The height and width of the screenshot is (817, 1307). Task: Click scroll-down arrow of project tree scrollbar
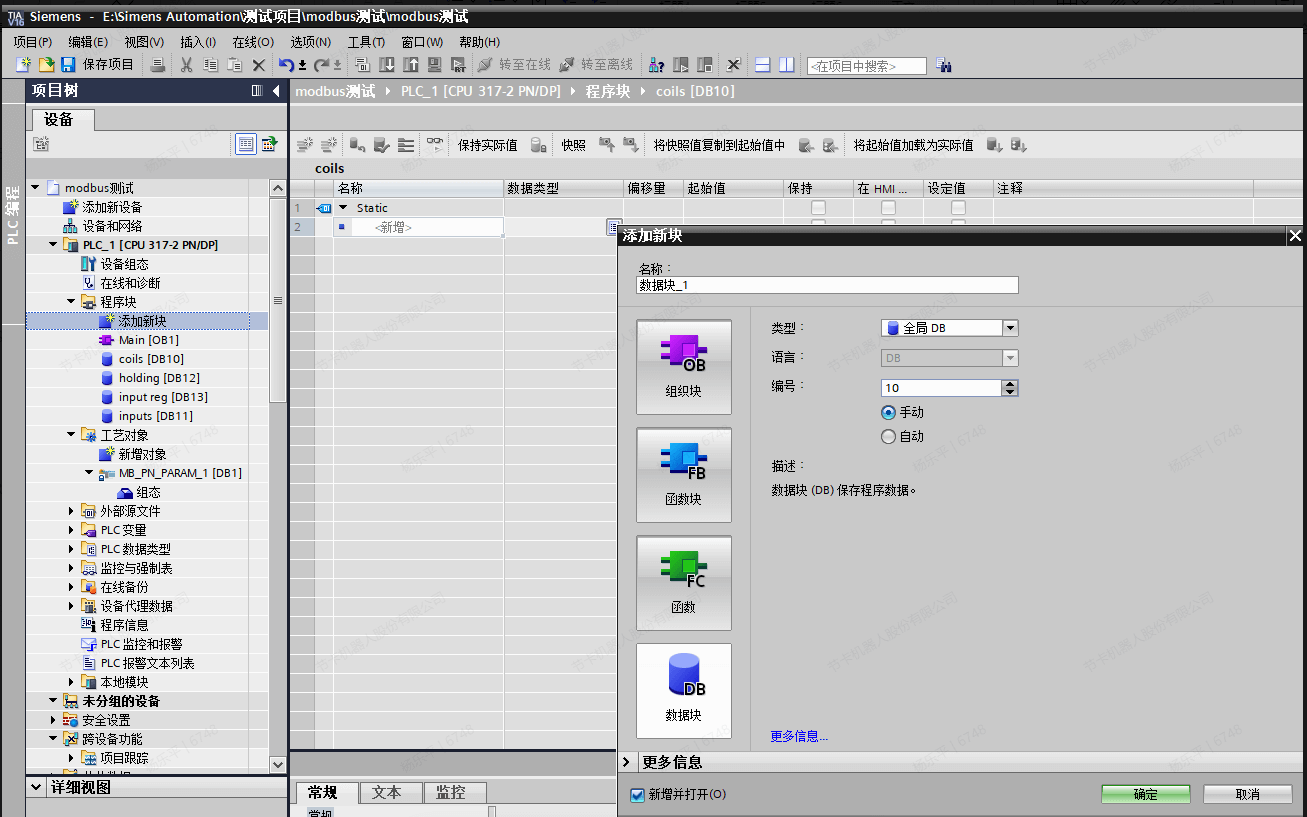coord(278,764)
